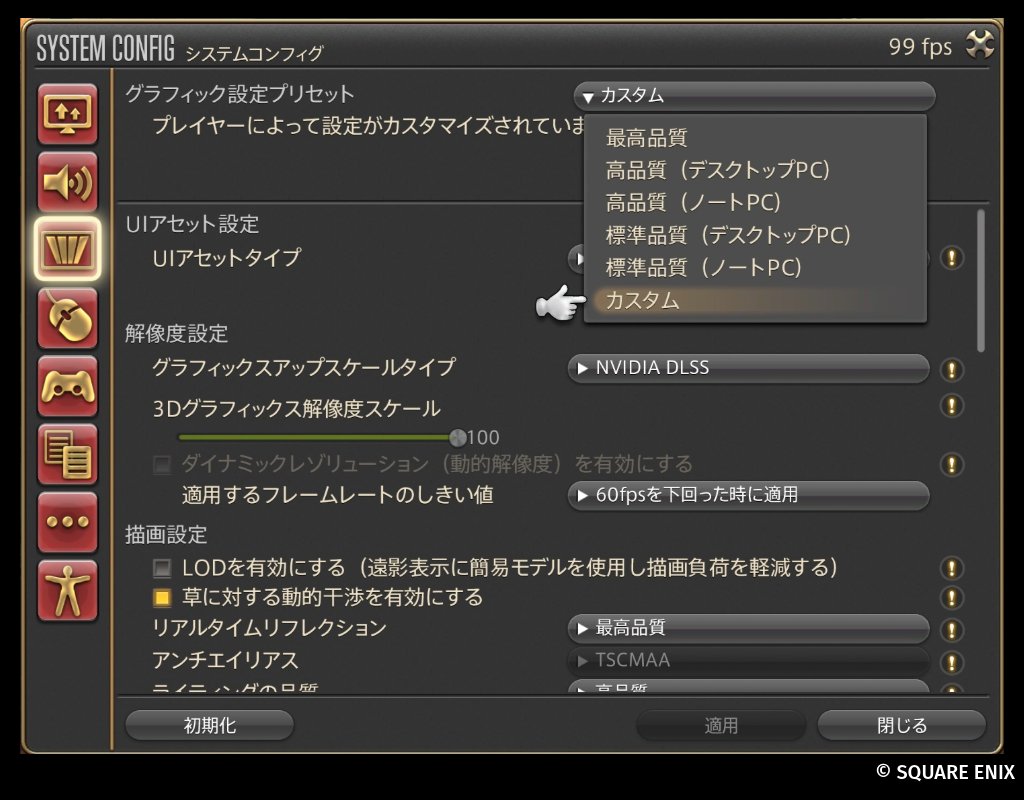
Task: Collapse the グラフィック設定プリセット カスタム dropdown
Action: coord(754,96)
